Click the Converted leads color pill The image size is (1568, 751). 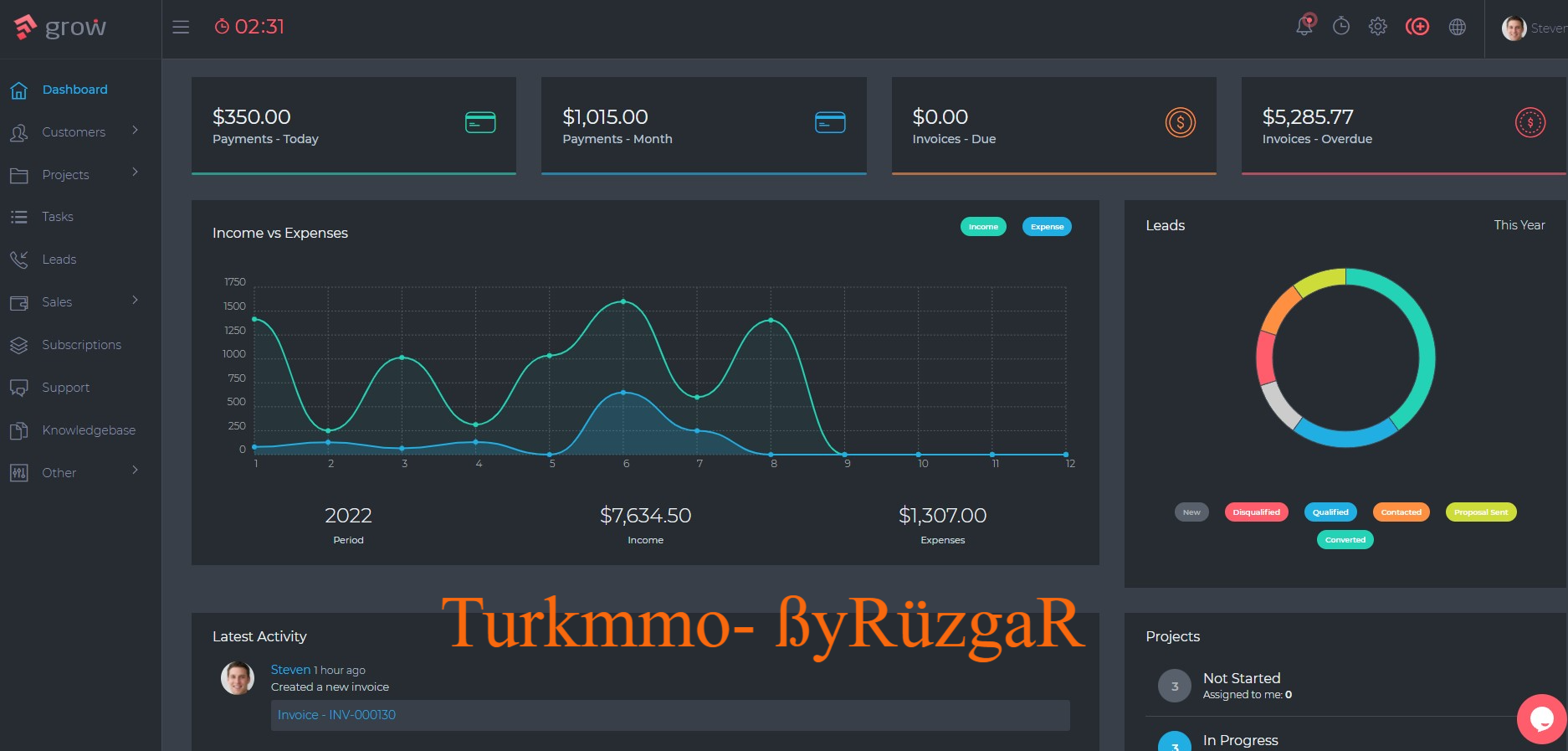point(1345,540)
